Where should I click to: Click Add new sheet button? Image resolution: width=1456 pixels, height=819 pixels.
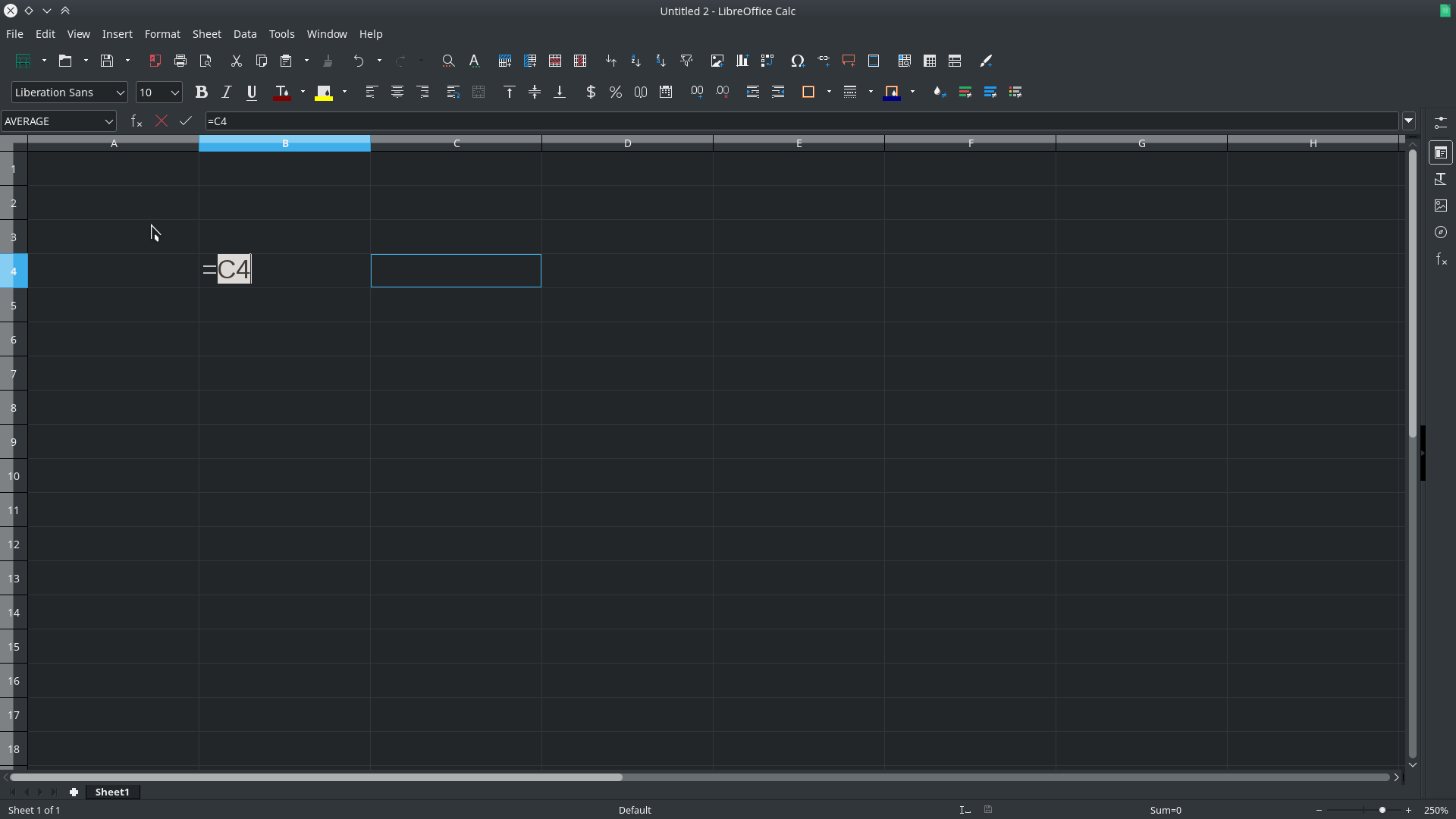point(74,791)
